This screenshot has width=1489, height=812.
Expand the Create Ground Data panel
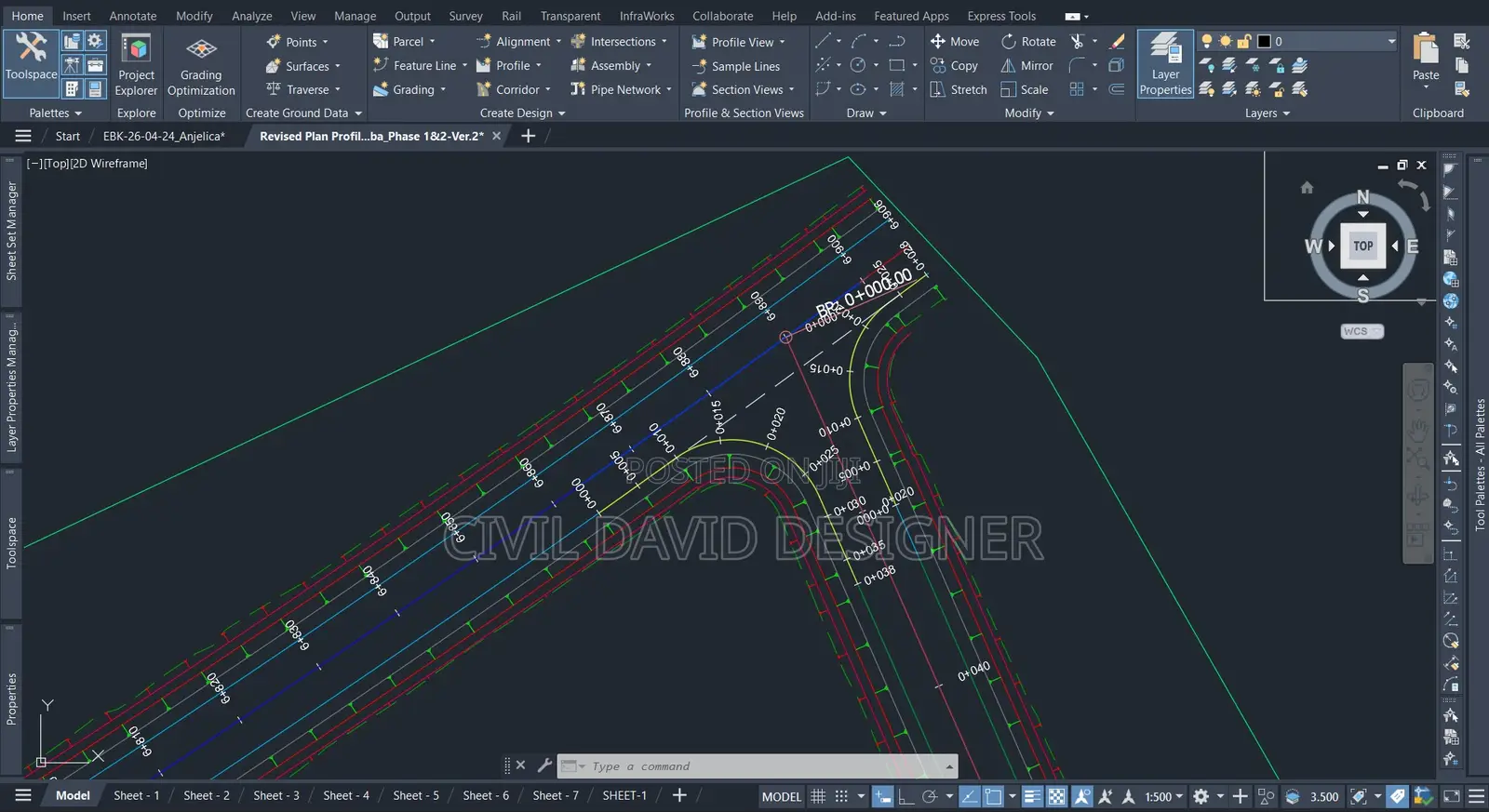[x=303, y=113]
